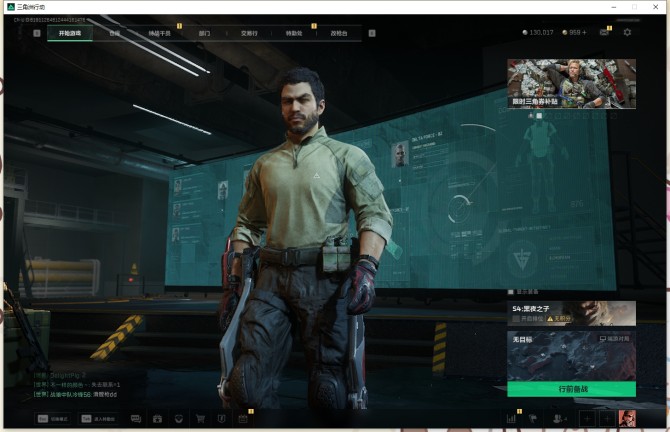Open the 无目标 map selection card
The image size is (670, 432).
(571, 356)
